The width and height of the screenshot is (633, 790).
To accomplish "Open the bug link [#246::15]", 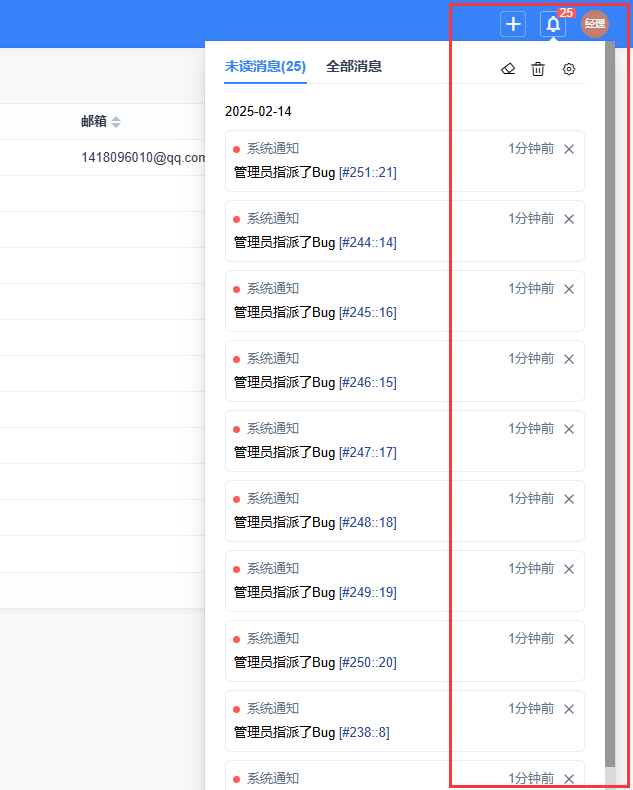I will coord(367,383).
